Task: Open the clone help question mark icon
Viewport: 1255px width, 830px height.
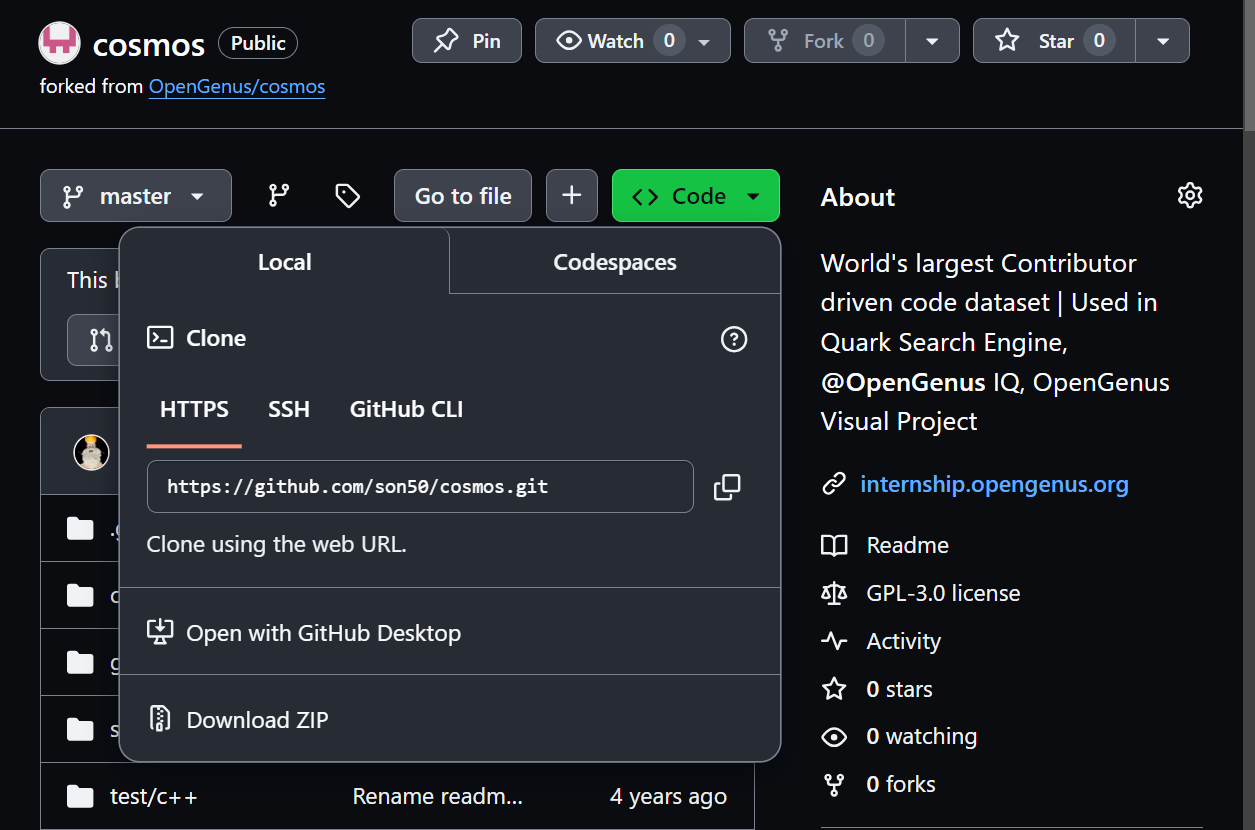Action: click(734, 339)
